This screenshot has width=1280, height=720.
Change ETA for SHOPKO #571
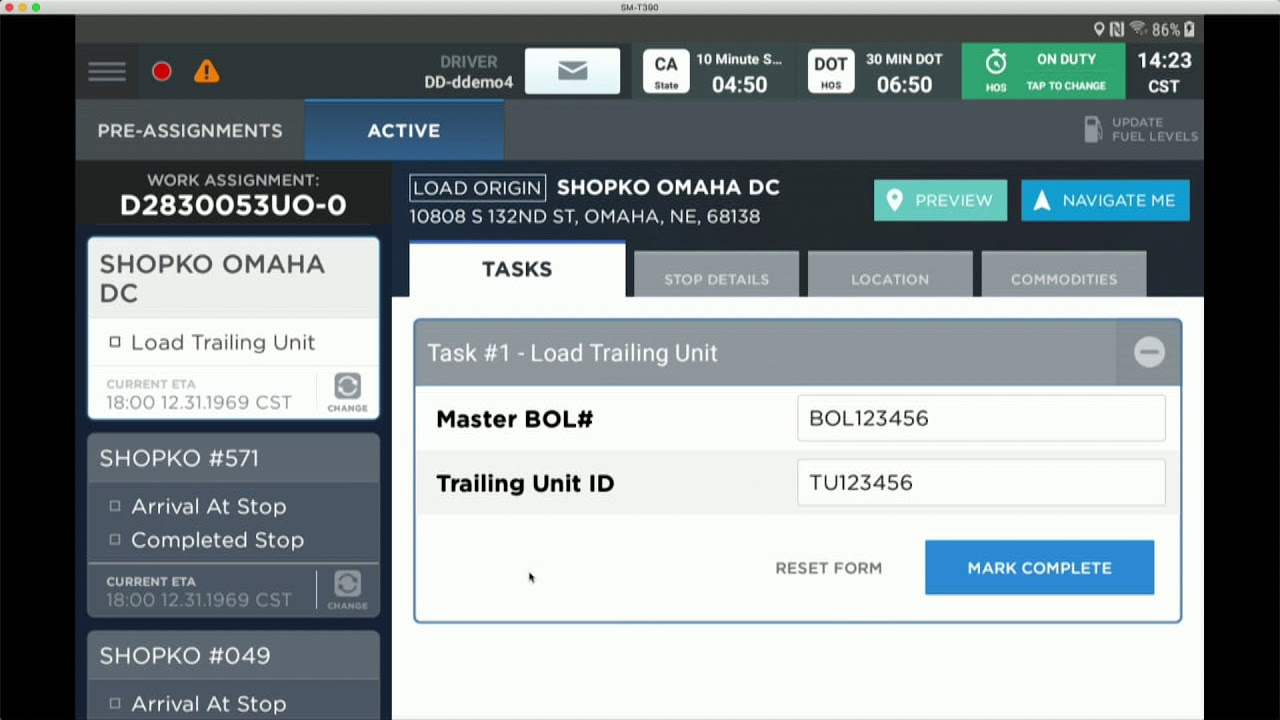tap(347, 590)
